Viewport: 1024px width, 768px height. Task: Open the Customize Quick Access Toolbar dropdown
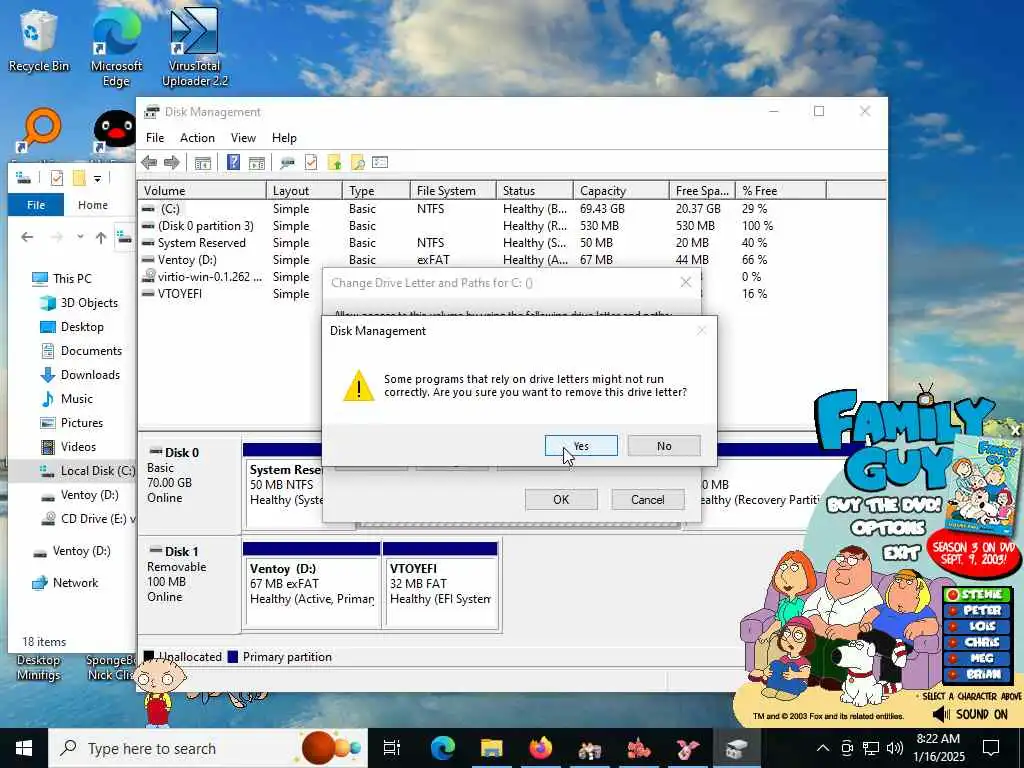click(97, 178)
